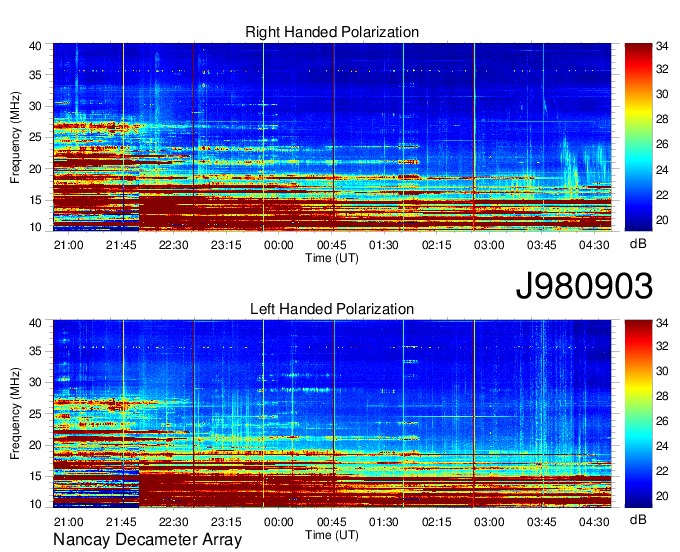Screen dimensions: 680x552
Task: Click the 32 dB label on the Left Handed color bar
Action: click(x=662, y=346)
